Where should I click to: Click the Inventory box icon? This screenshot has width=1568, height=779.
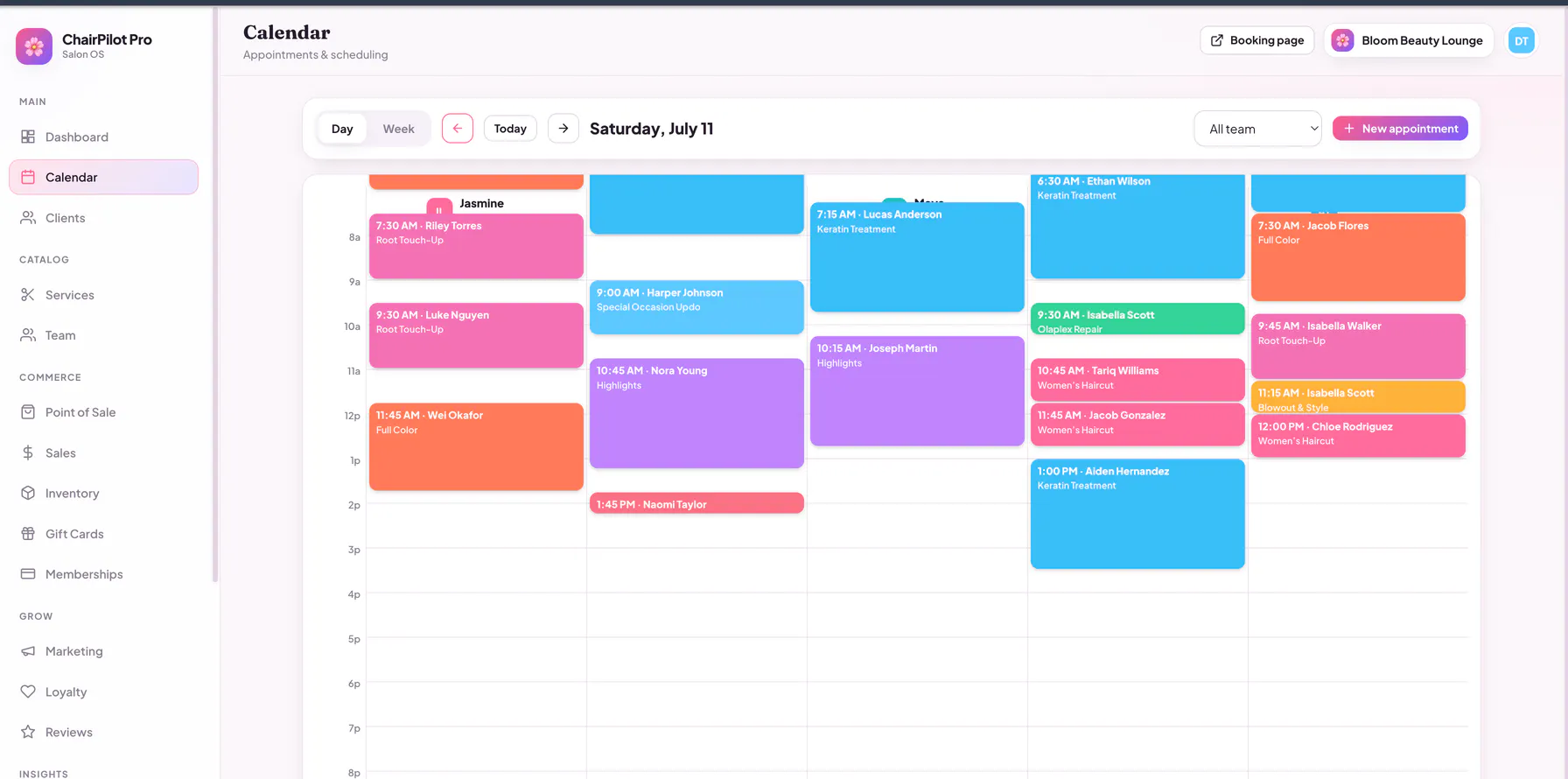[28, 493]
